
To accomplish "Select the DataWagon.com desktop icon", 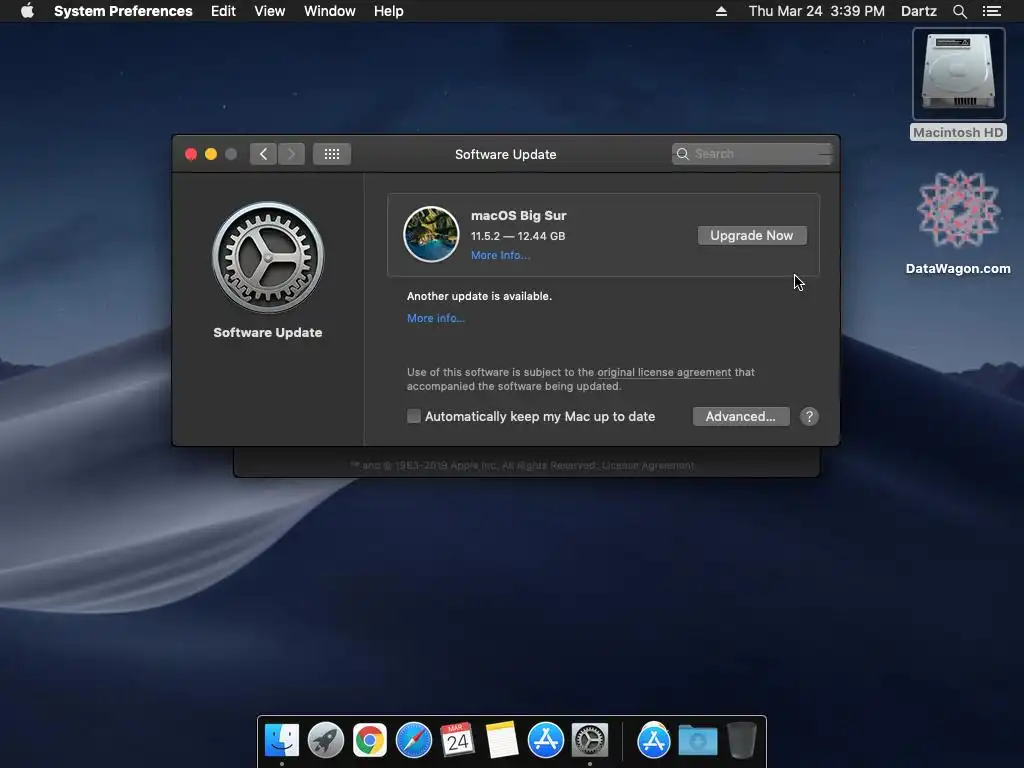I will (958, 223).
